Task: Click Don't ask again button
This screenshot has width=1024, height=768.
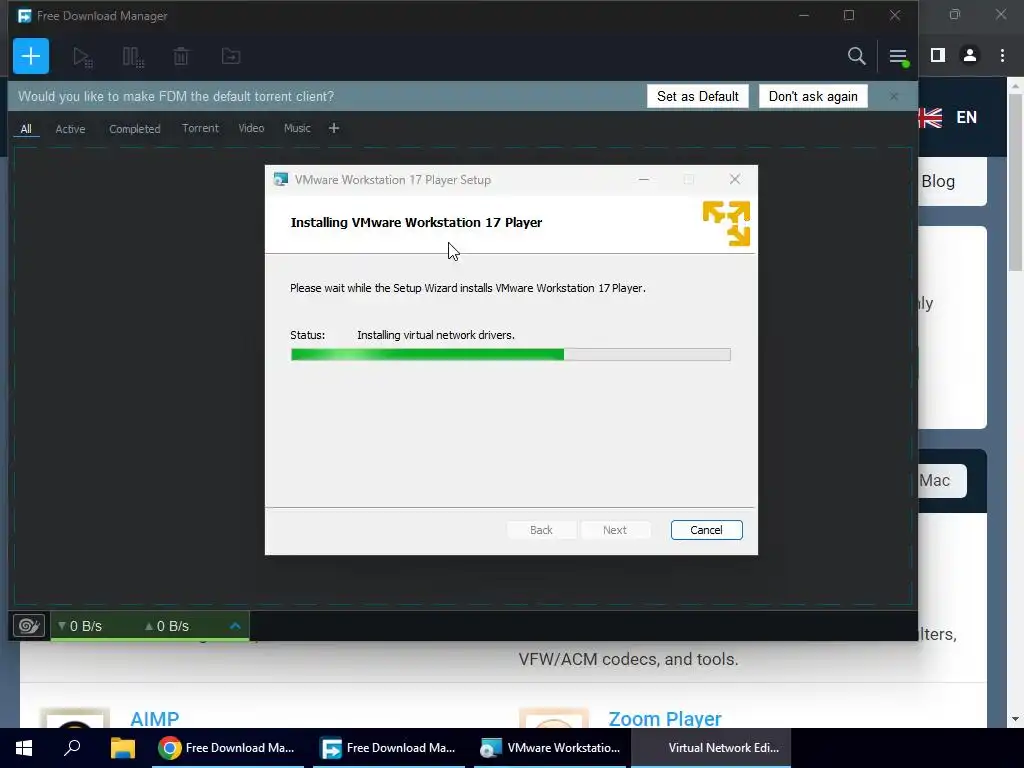Action: point(813,96)
